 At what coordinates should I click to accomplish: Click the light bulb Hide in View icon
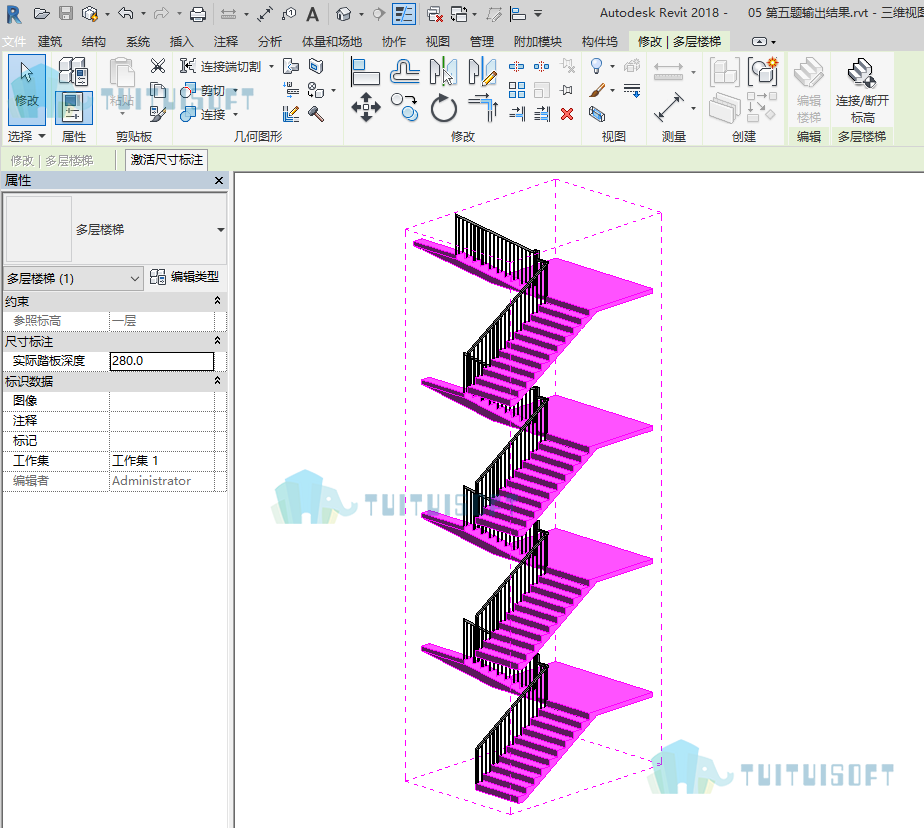(596, 66)
